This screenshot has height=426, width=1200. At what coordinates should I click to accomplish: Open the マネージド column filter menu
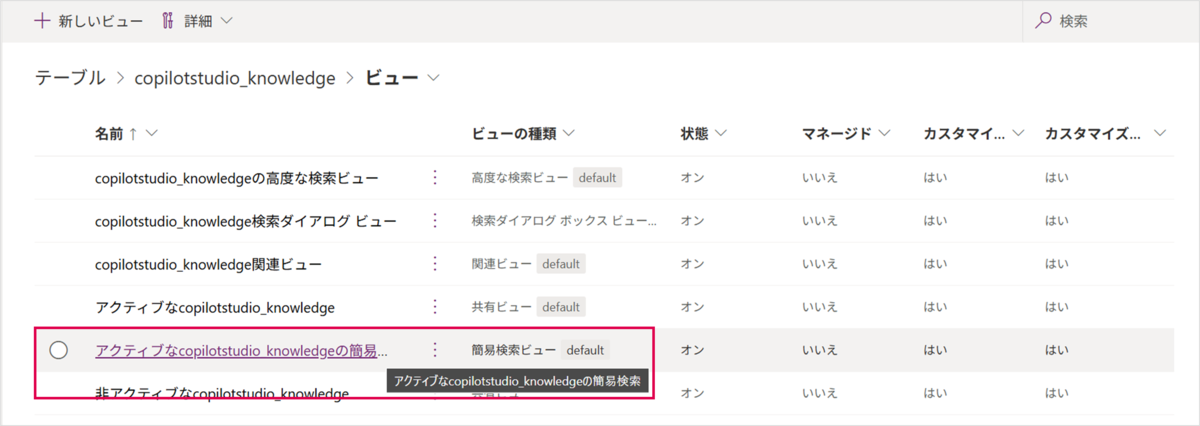point(883,133)
